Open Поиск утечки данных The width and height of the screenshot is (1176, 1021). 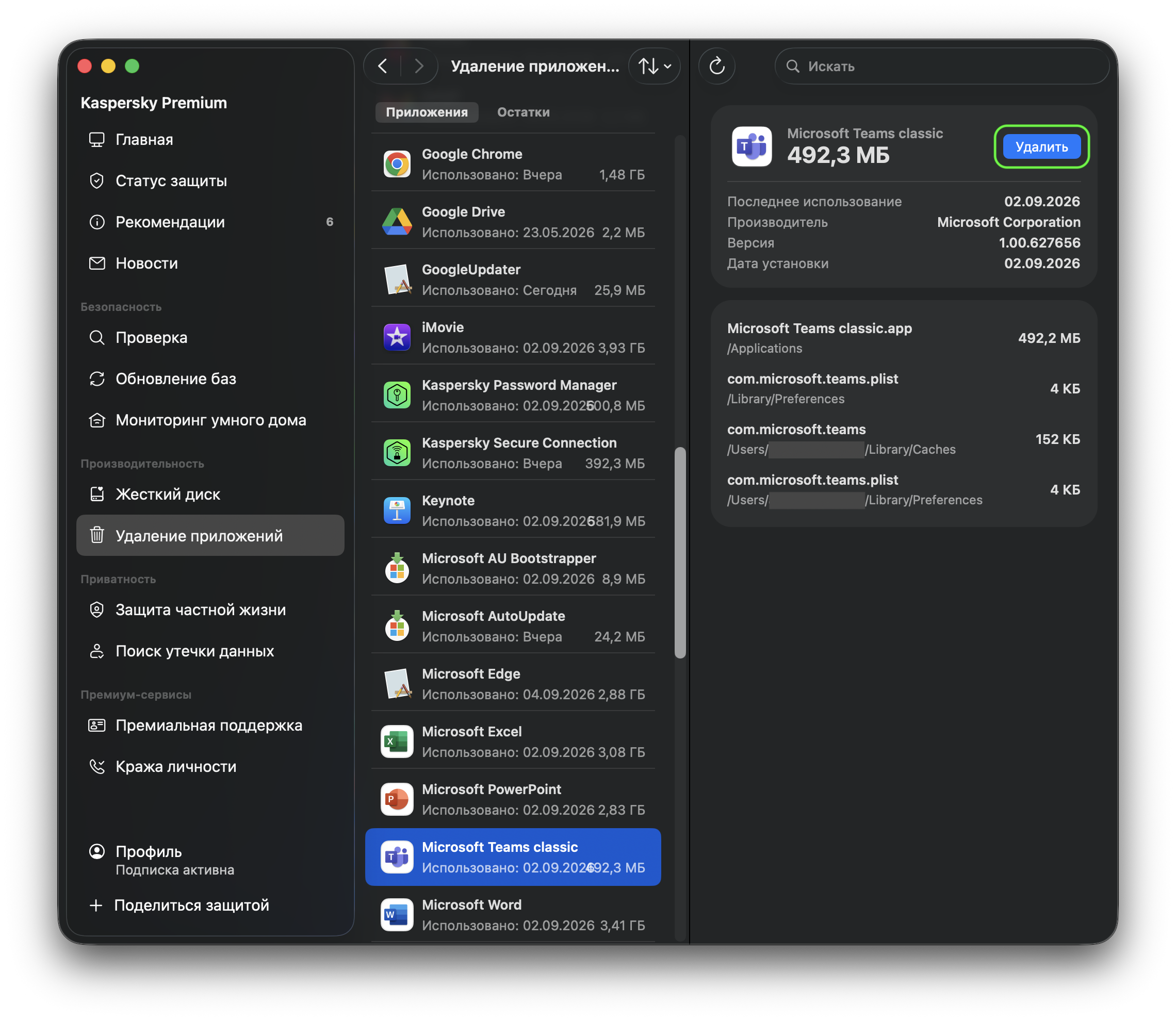[x=210, y=651]
